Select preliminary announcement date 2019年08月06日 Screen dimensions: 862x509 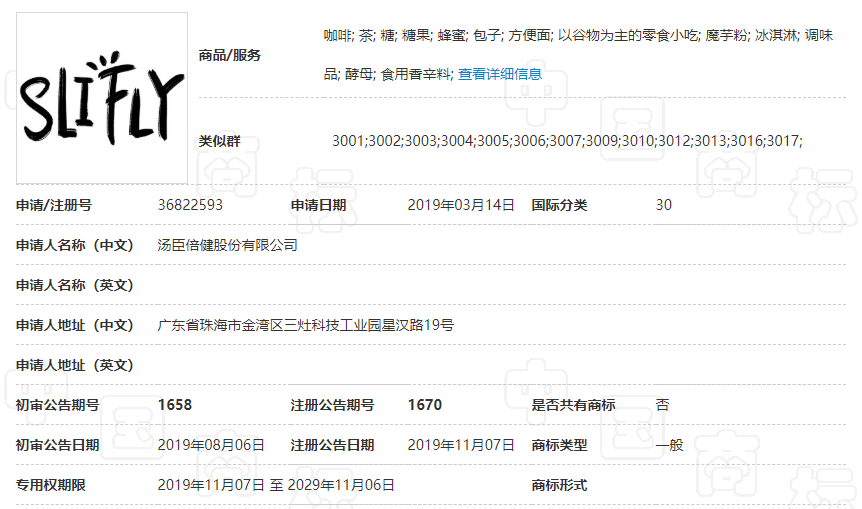211,445
